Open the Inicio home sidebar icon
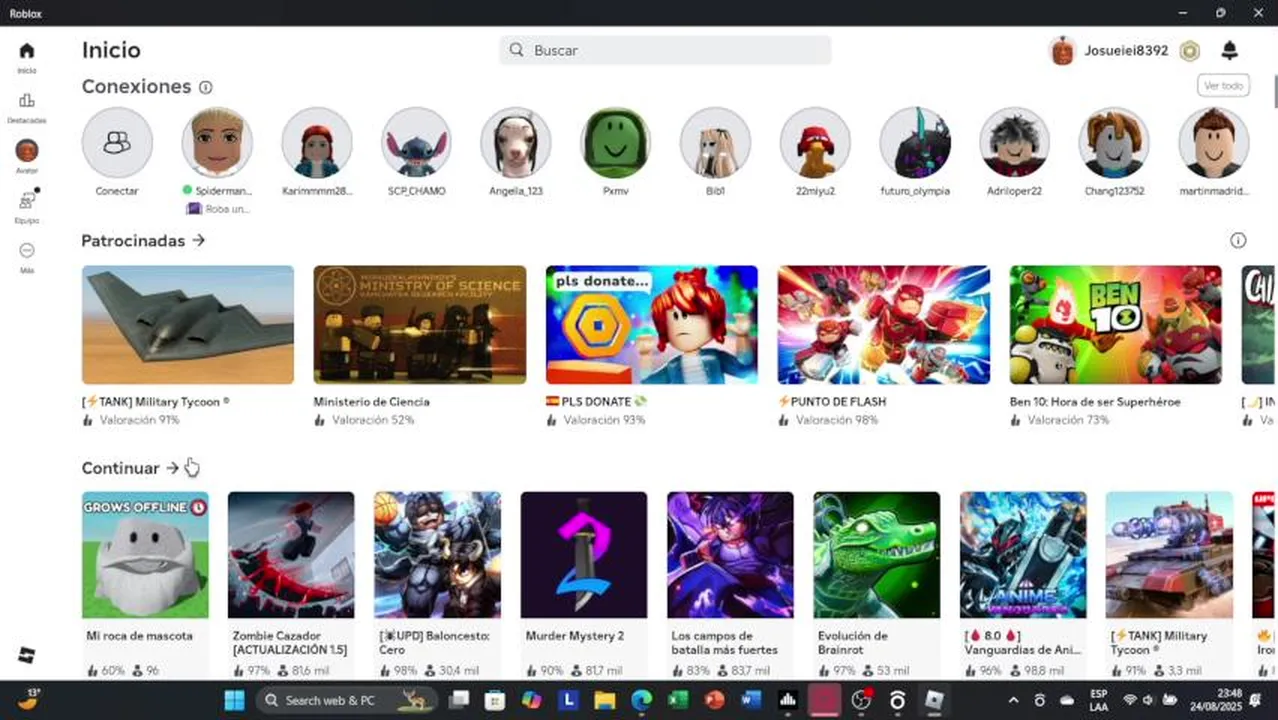This screenshot has width=1278, height=720. click(27, 51)
